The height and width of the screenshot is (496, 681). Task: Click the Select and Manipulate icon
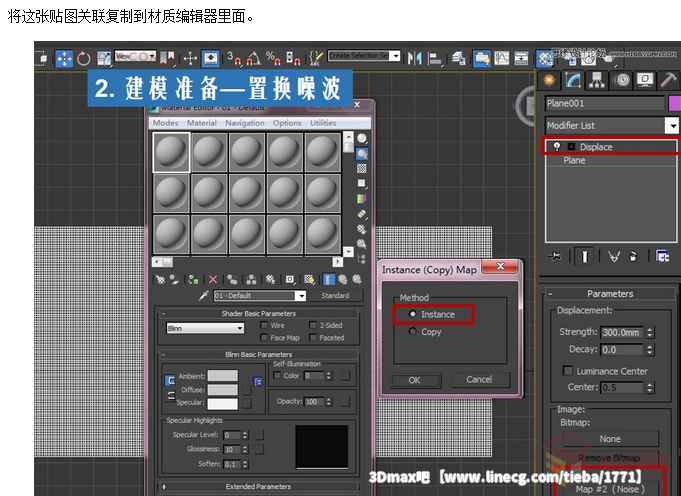(190, 58)
